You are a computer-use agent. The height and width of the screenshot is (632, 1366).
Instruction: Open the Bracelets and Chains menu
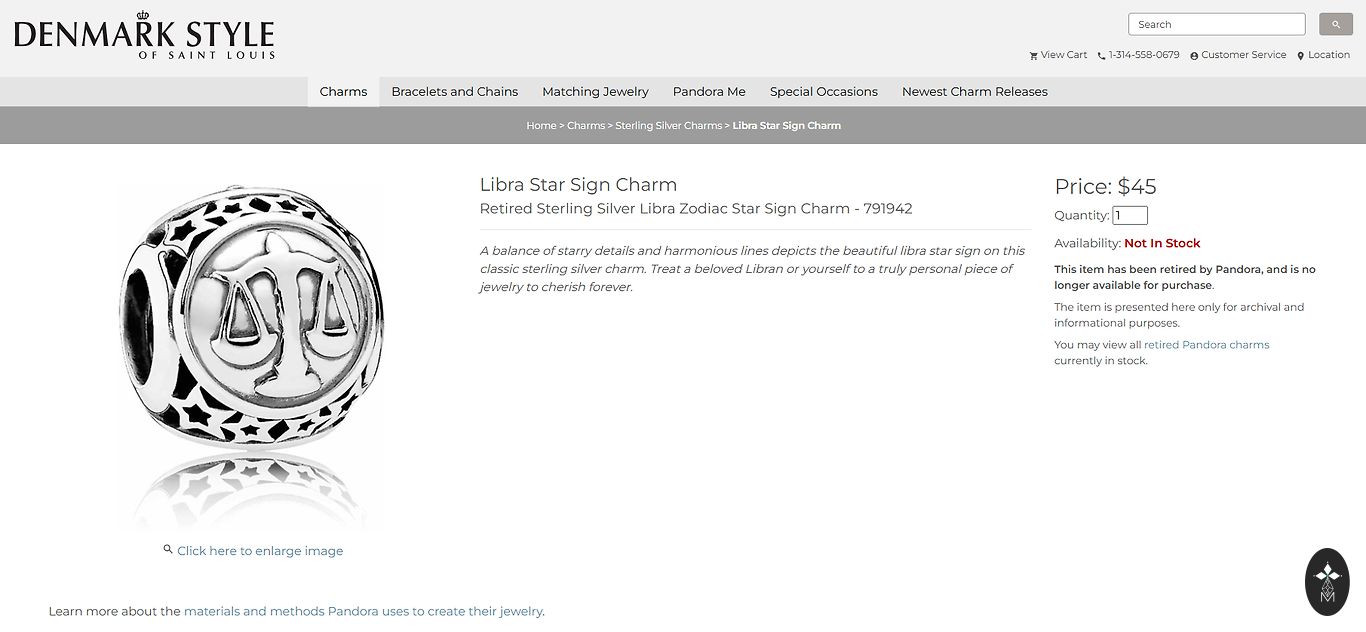coord(455,91)
